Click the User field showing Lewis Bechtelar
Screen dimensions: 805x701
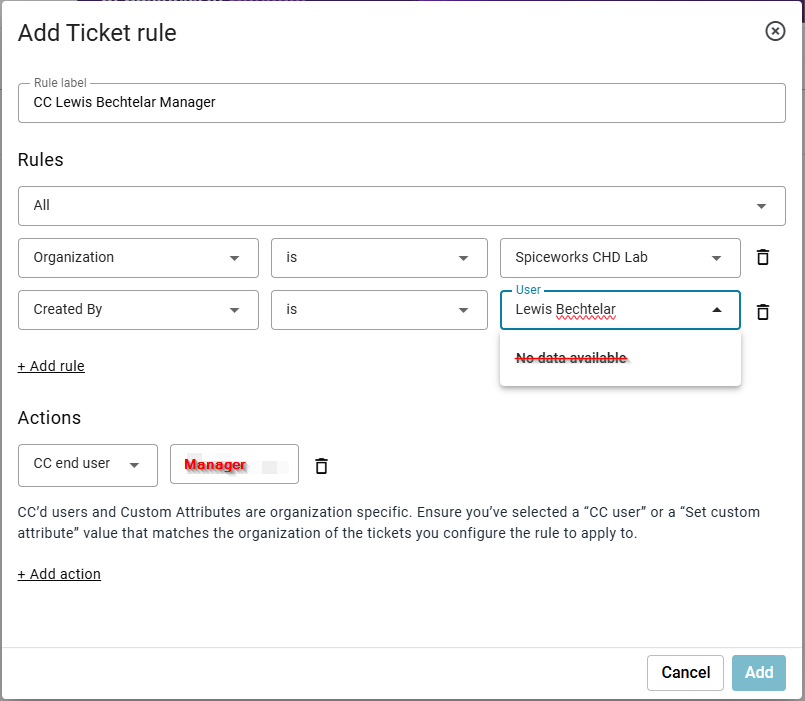tap(600, 310)
